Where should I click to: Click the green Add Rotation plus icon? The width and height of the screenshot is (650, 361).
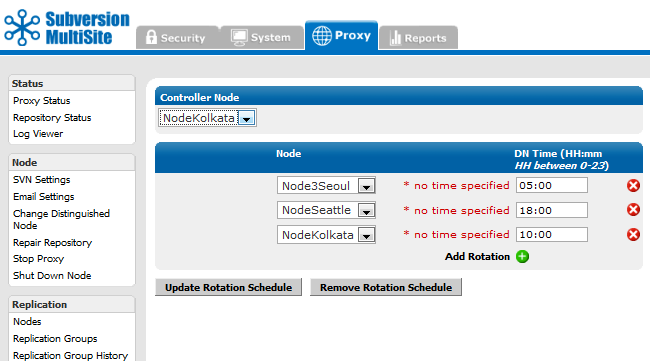(x=522, y=257)
